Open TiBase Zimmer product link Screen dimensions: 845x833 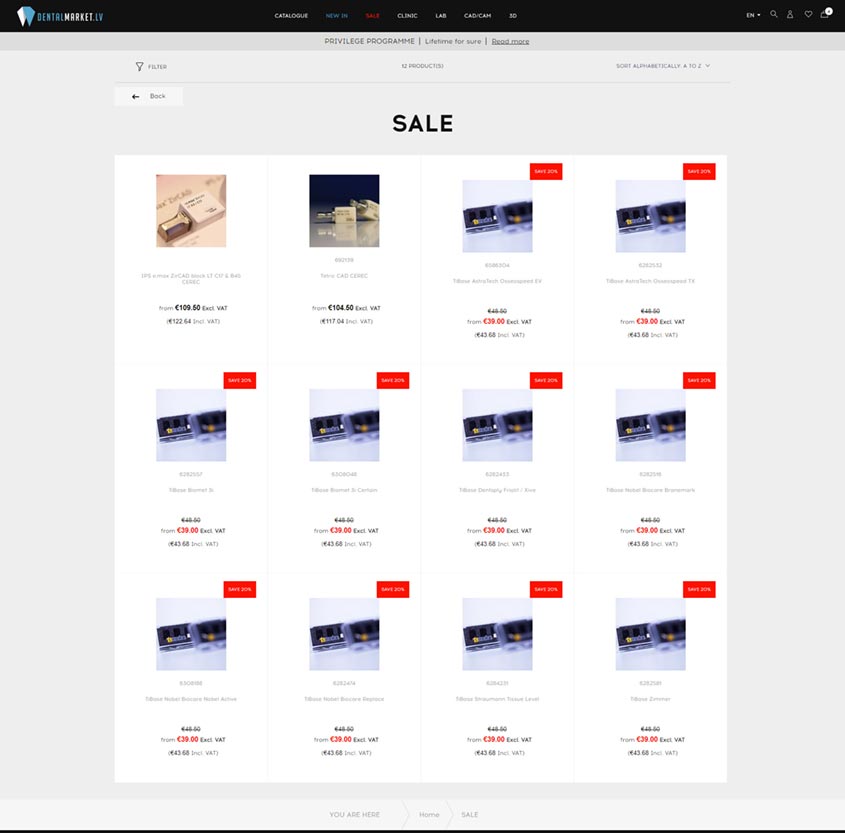click(x=650, y=699)
